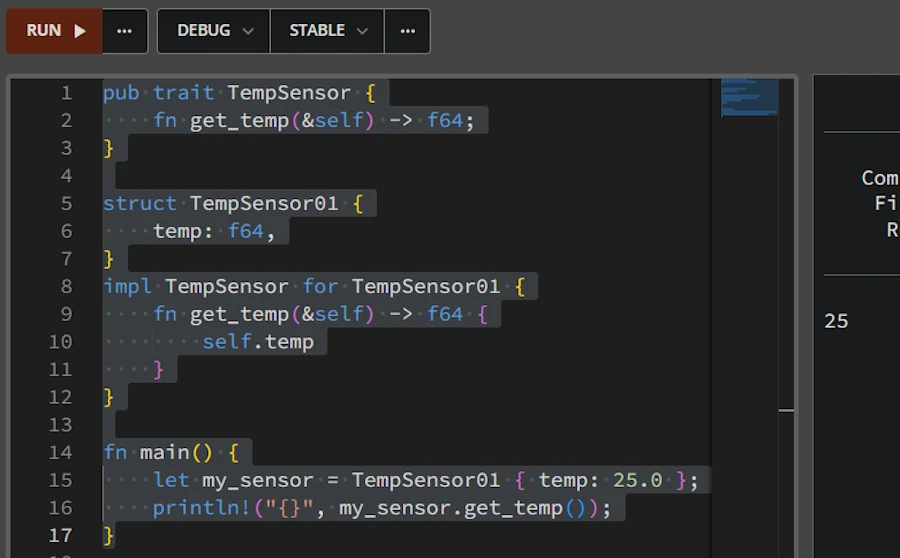Screen dimensions: 900x558
Task: Click line number 8 in the gutter
Action: 66,287
